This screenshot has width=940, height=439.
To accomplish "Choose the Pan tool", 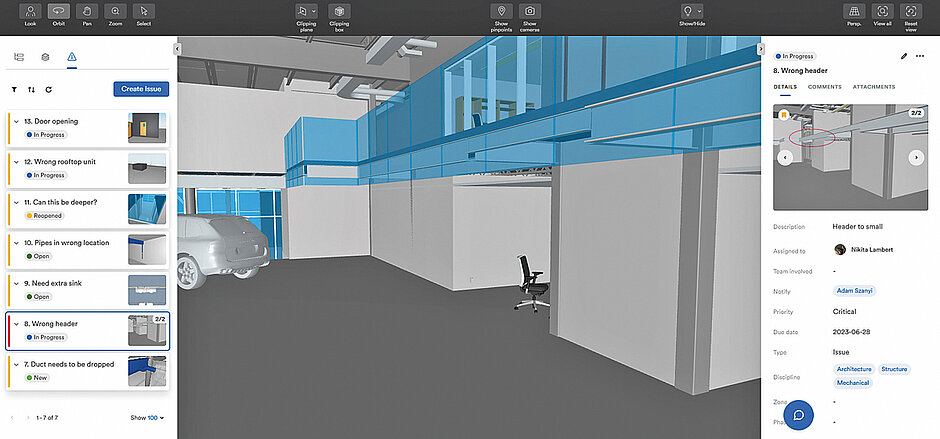I will click(x=85, y=14).
